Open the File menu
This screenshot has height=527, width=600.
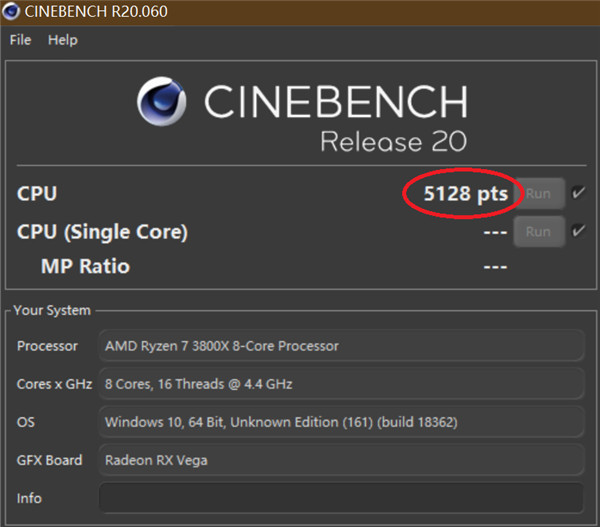20,40
